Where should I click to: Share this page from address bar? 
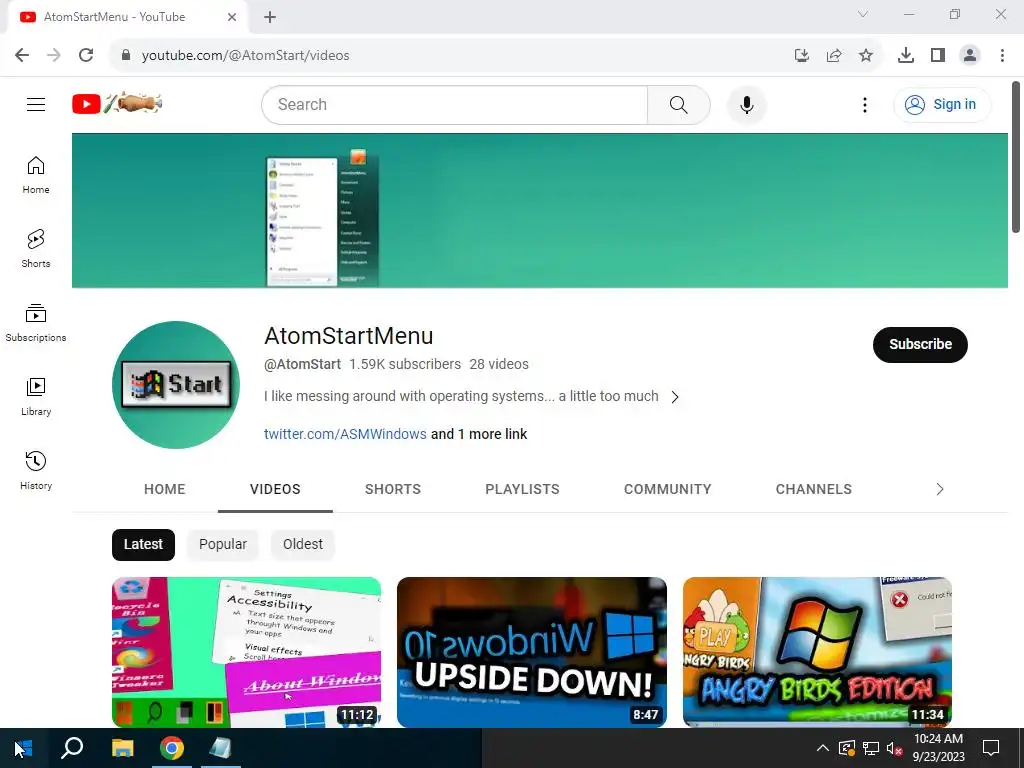click(x=834, y=56)
